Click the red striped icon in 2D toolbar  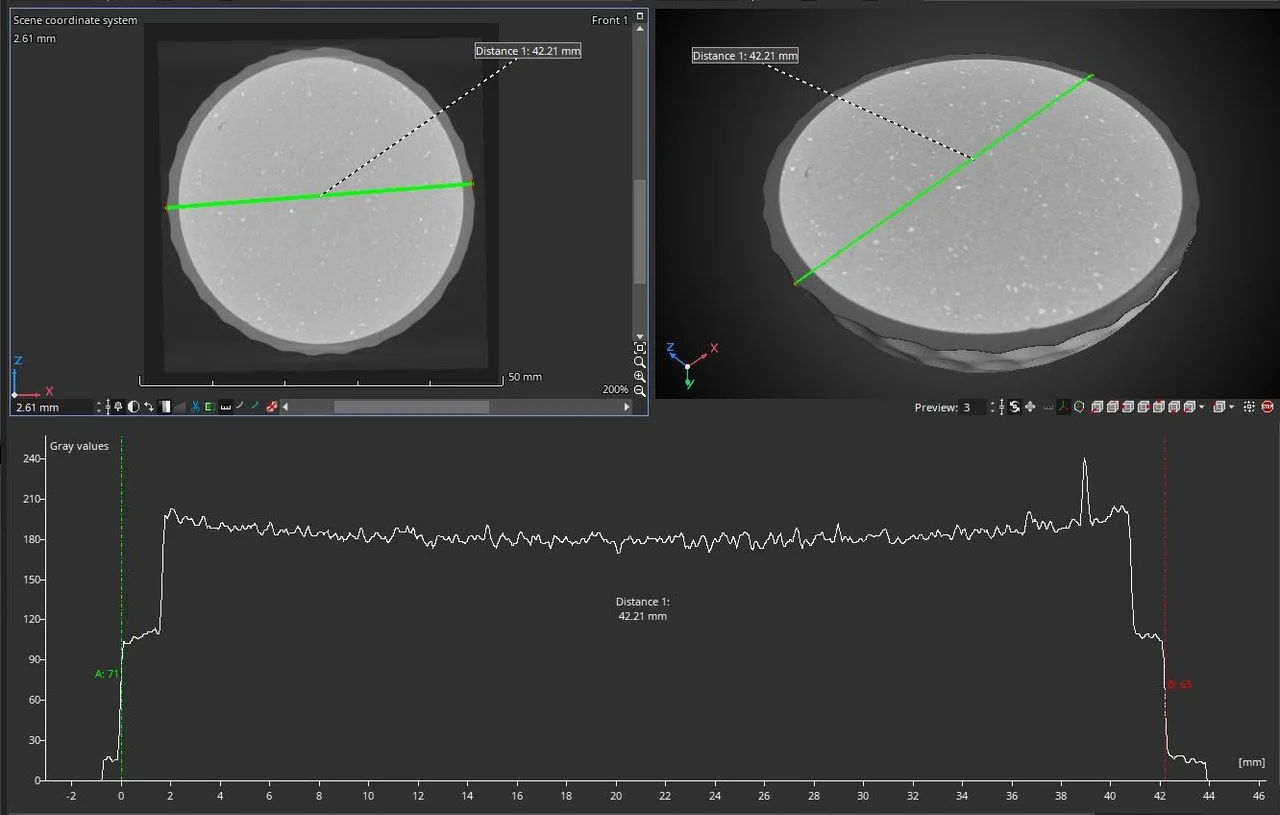click(x=271, y=407)
